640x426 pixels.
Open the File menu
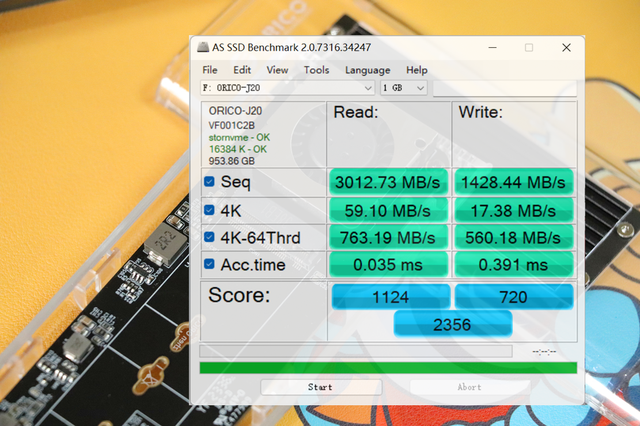[210, 70]
